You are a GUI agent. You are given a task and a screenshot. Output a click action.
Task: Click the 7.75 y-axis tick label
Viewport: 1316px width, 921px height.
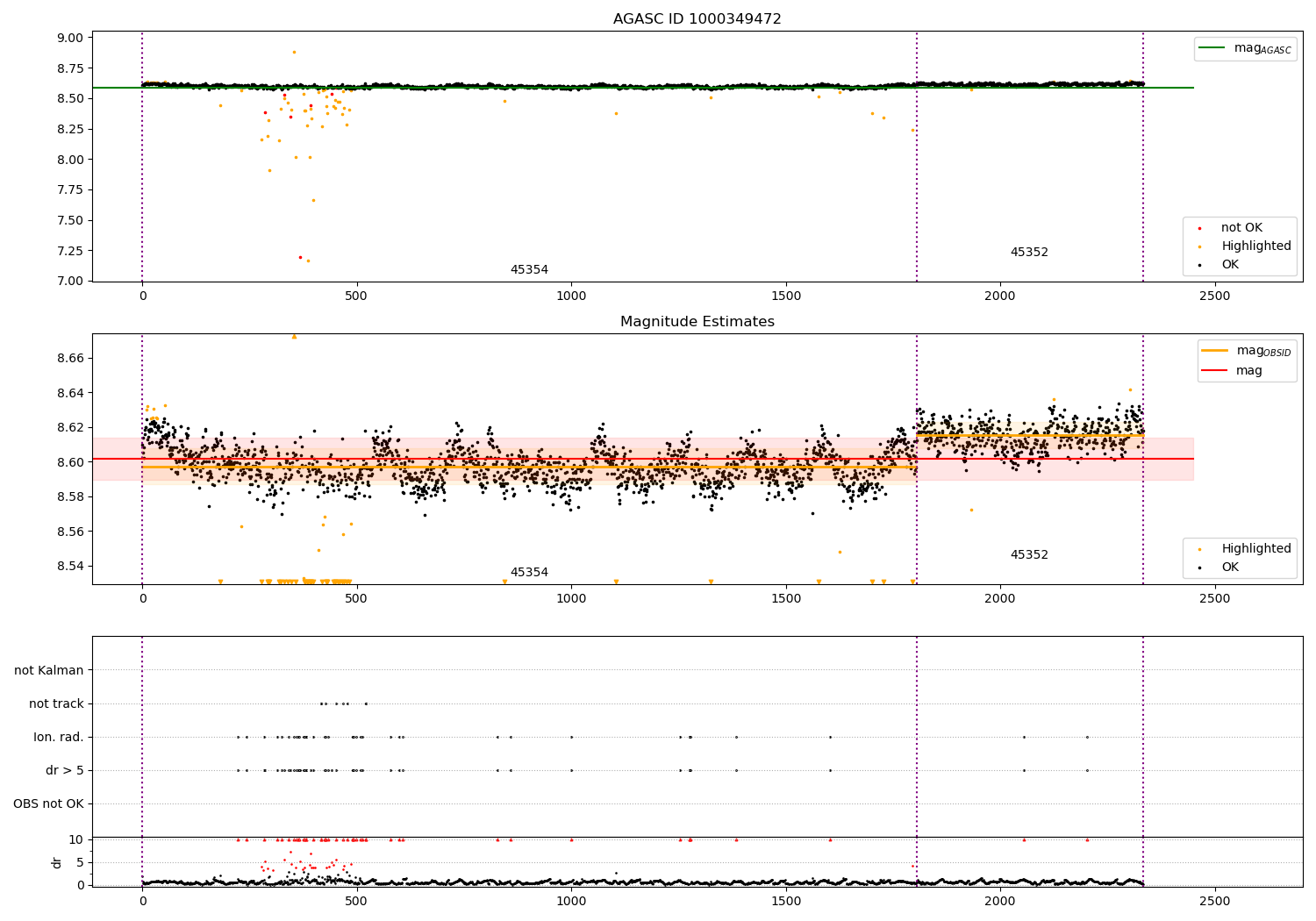tap(70, 190)
